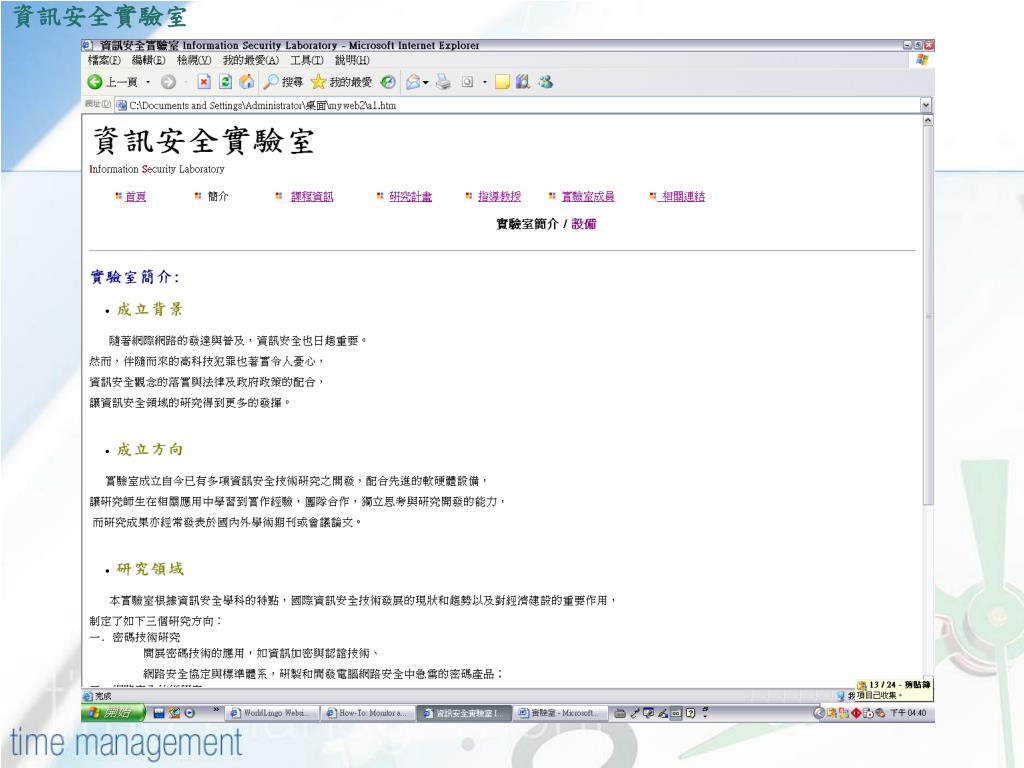Stop loading with the red X icon

pos(204,82)
